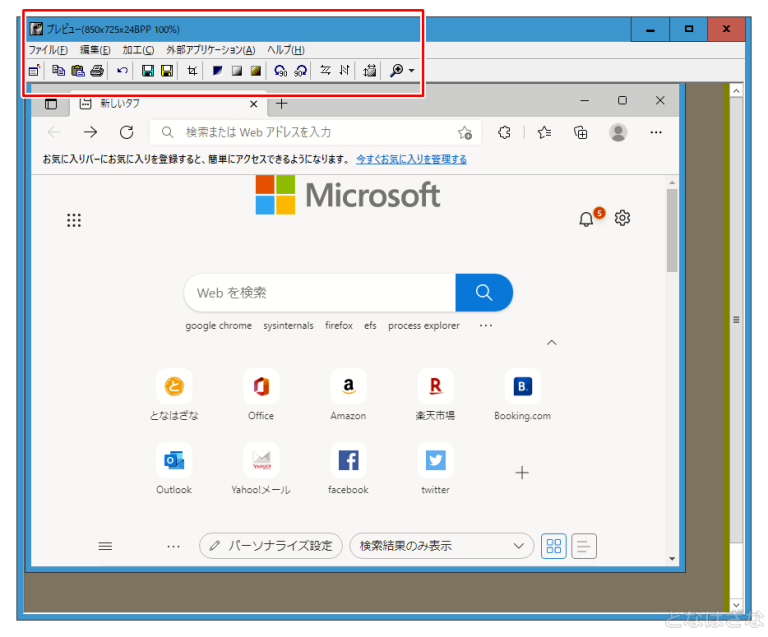768x637 pixels.
Task: Click the resize image icon
Action: pyautogui.click(x=369, y=71)
